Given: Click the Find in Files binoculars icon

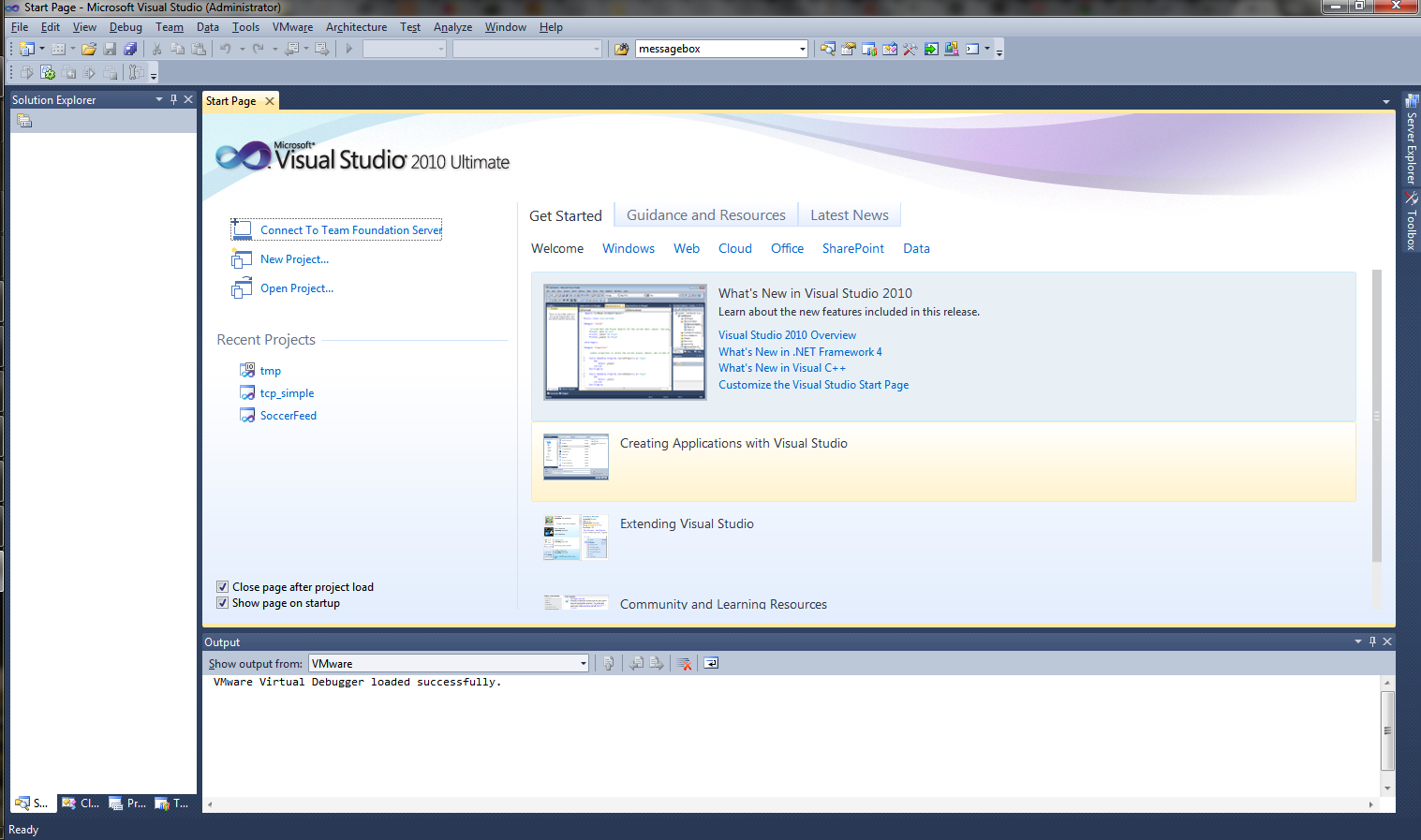Looking at the screenshot, I should coord(622,49).
